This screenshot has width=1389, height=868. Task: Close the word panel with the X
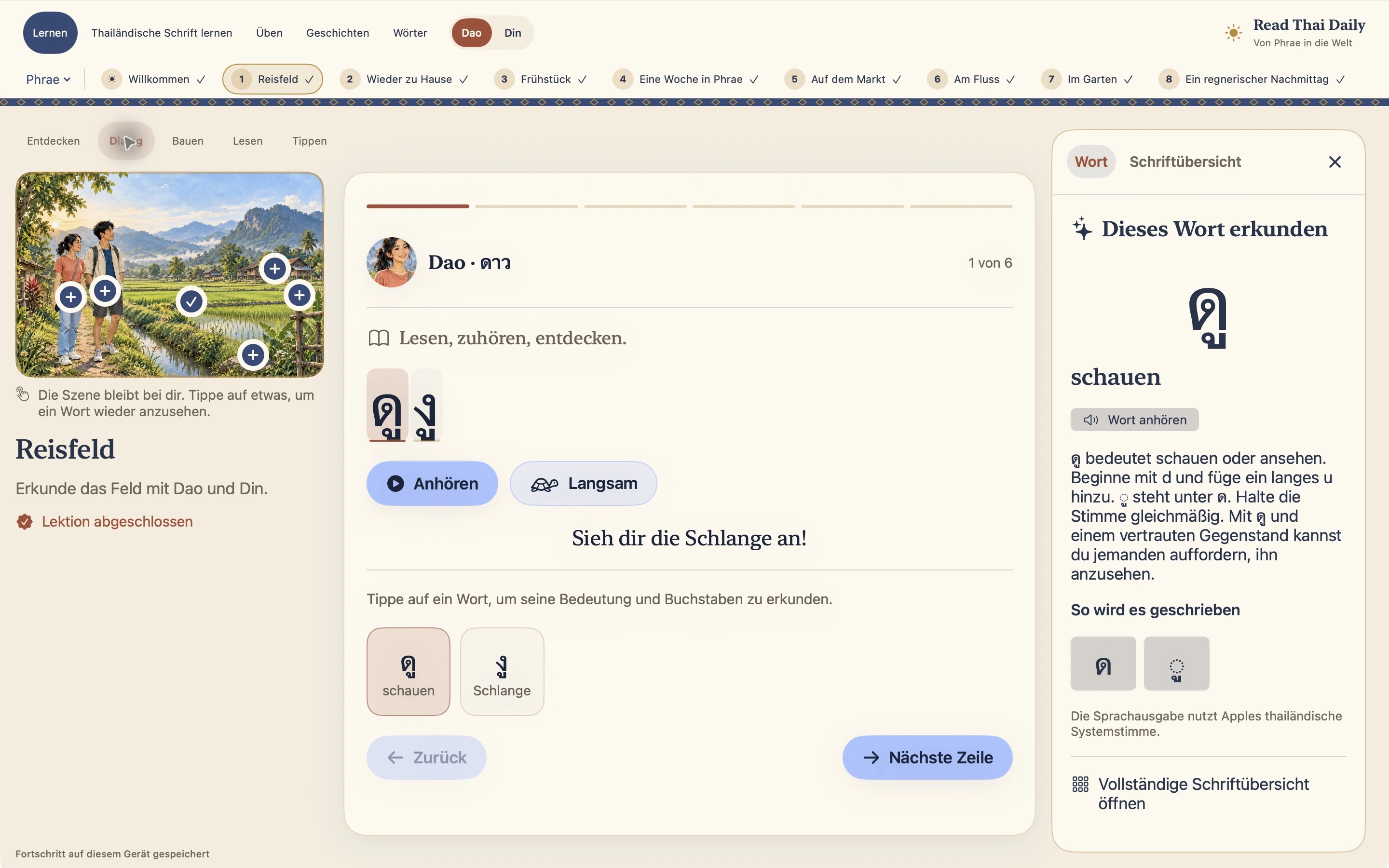(x=1335, y=162)
